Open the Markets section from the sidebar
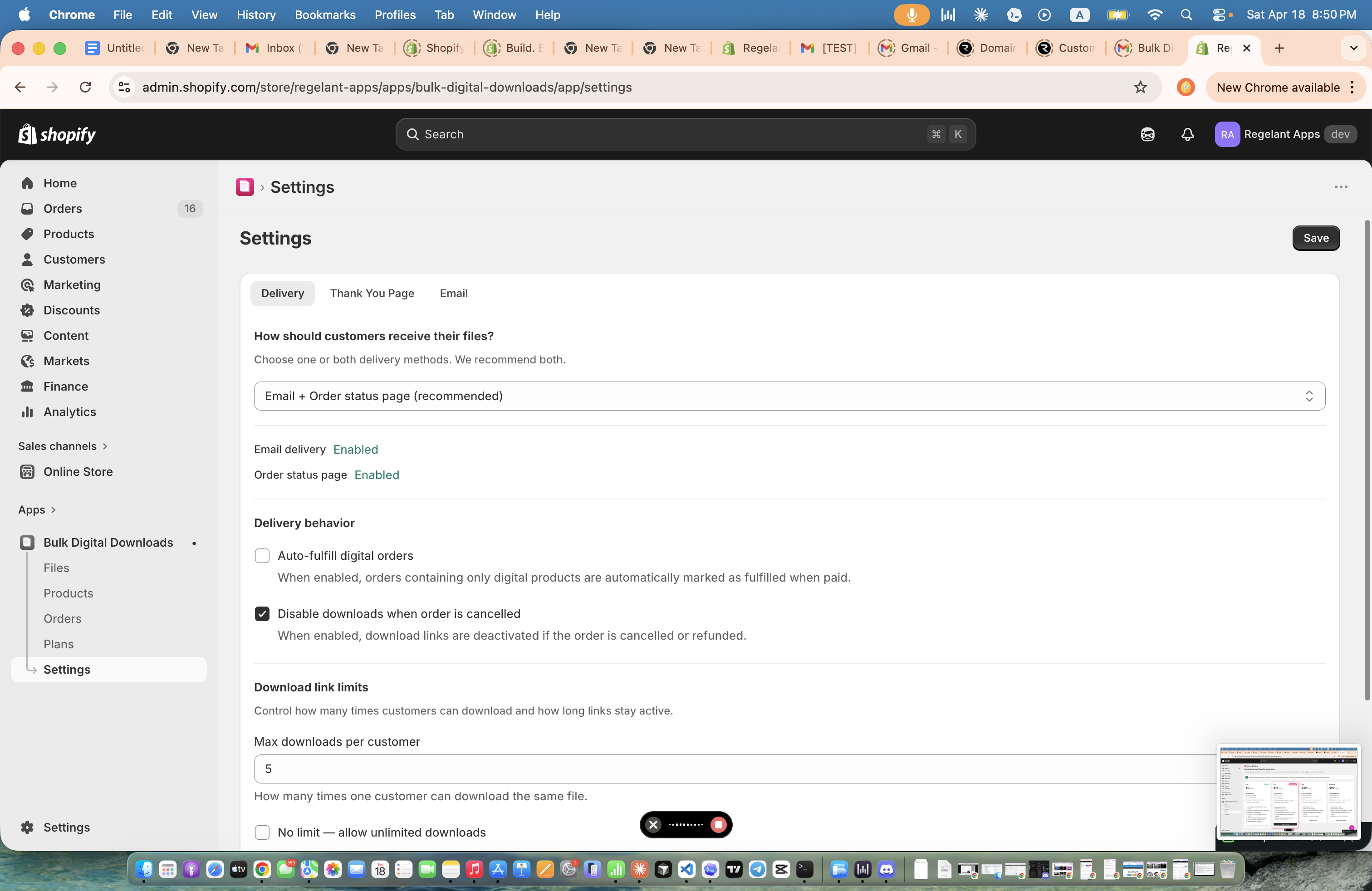 pyautogui.click(x=66, y=361)
